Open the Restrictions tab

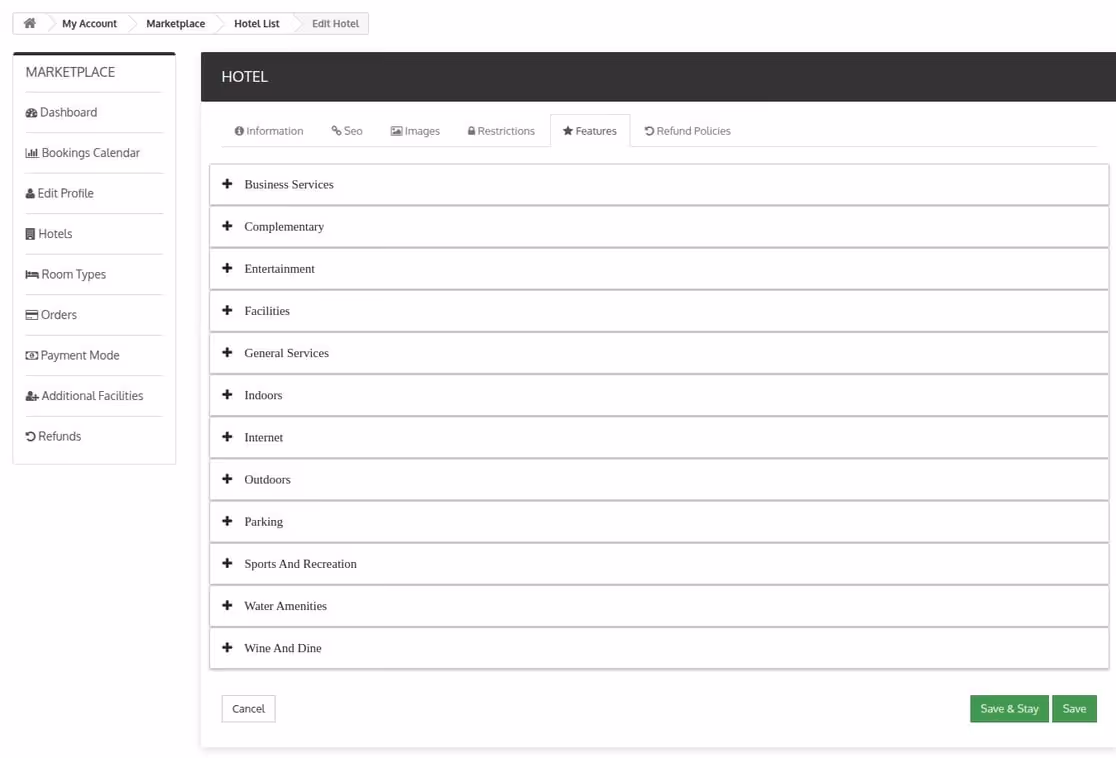click(501, 131)
